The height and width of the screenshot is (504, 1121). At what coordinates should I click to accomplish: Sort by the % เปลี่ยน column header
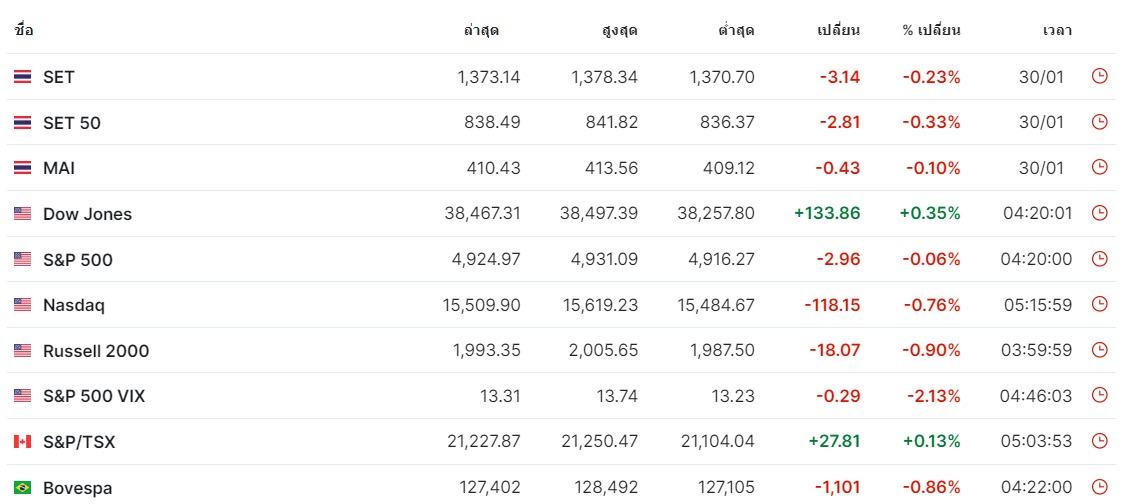coord(931,31)
